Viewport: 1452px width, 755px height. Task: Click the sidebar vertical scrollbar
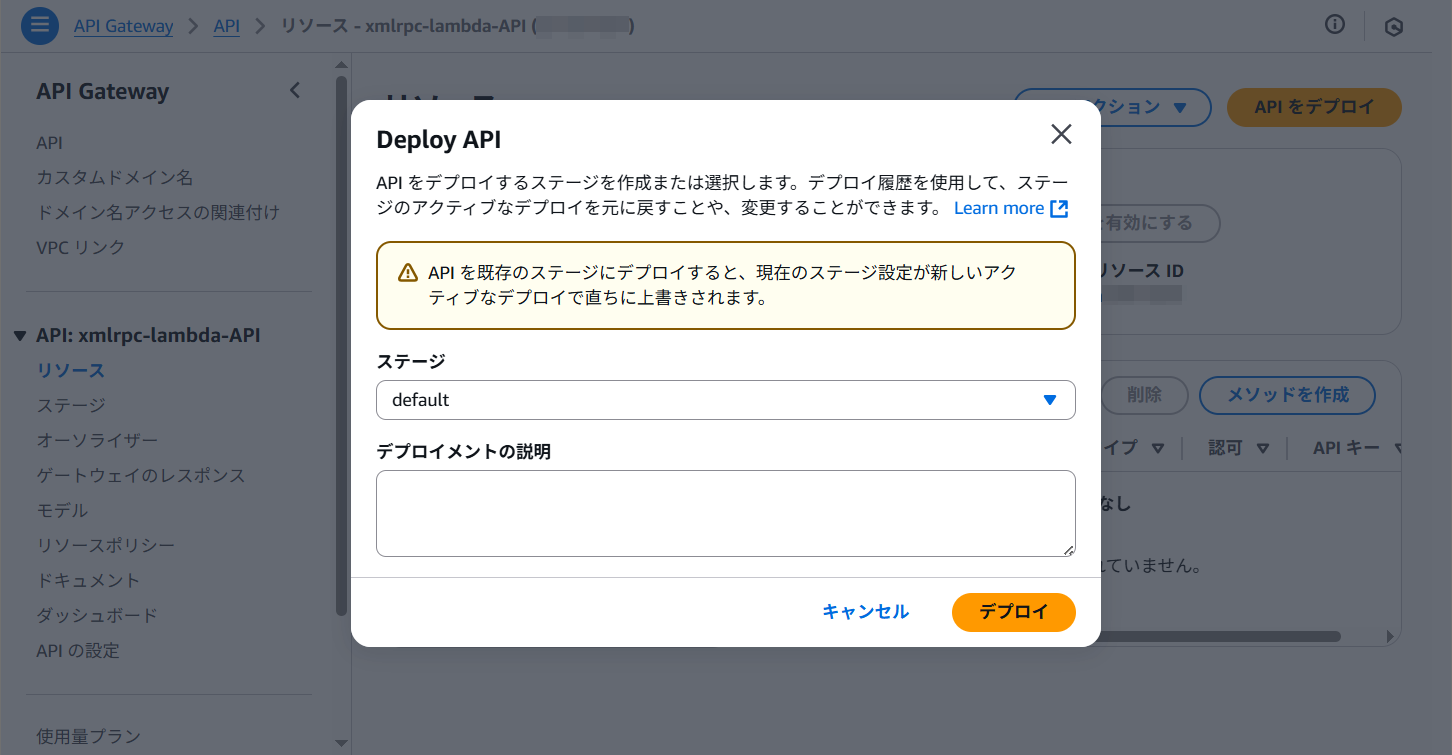tap(341, 340)
